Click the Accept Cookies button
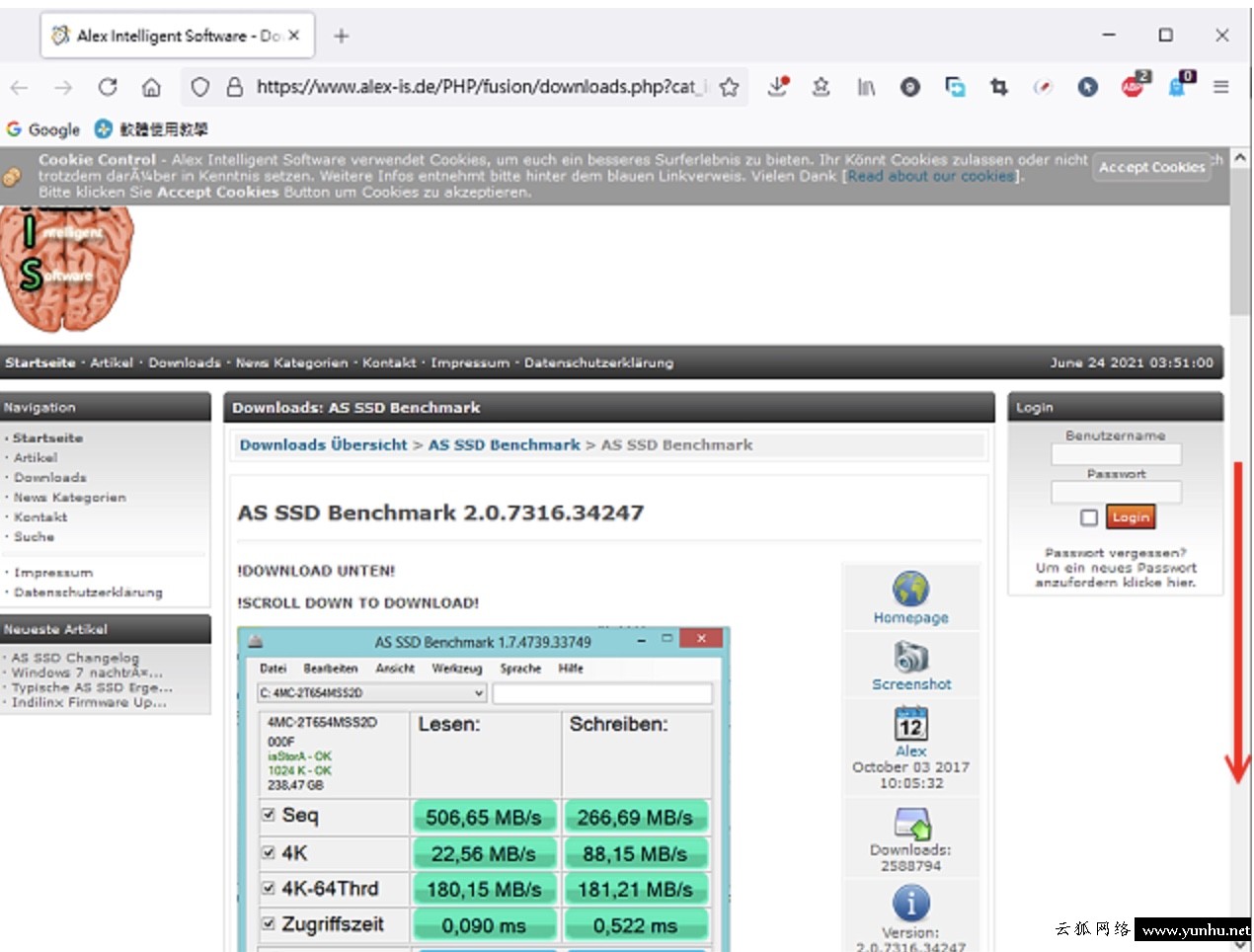1254x952 pixels. pyautogui.click(x=1151, y=168)
